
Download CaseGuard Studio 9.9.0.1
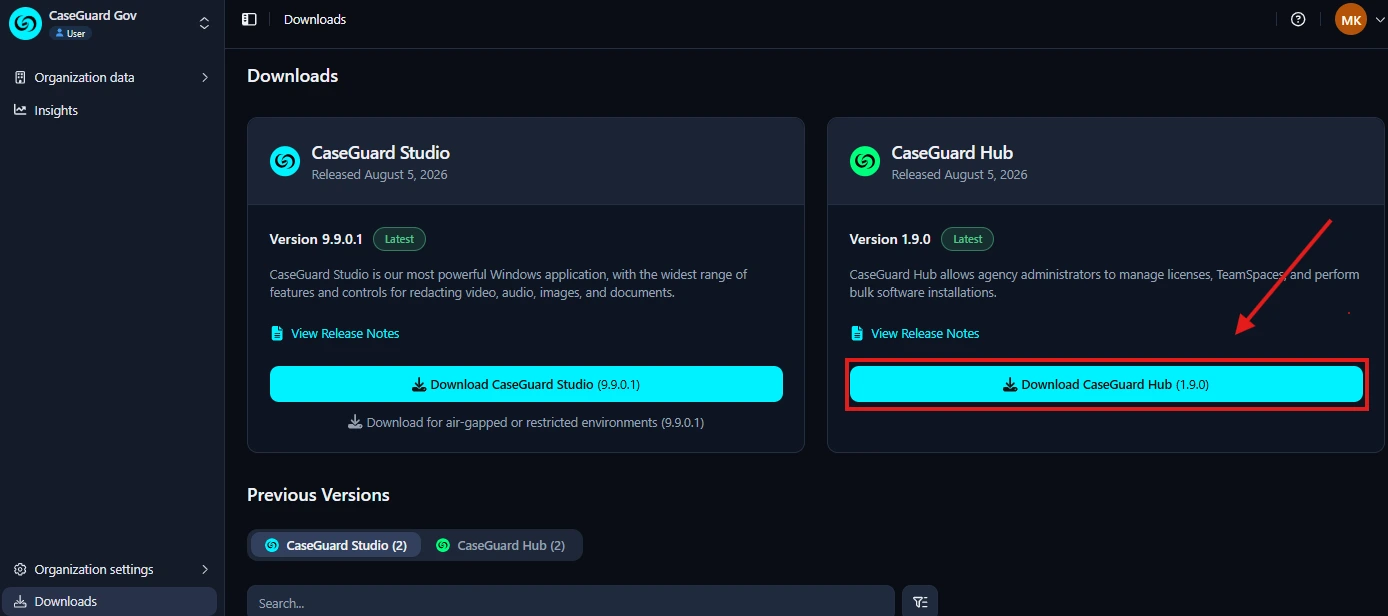coord(526,384)
